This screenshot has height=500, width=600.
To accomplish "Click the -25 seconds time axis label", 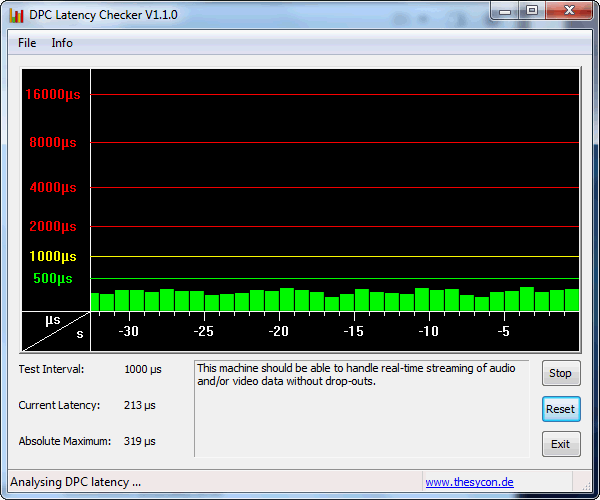I will tap(204, 331).
